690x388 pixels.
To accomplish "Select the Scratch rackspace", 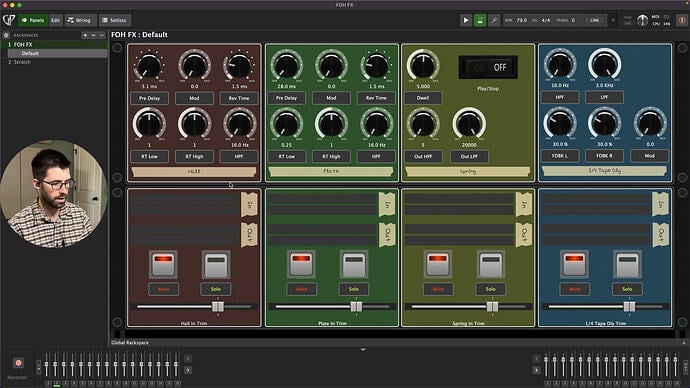I will (54, 62).
